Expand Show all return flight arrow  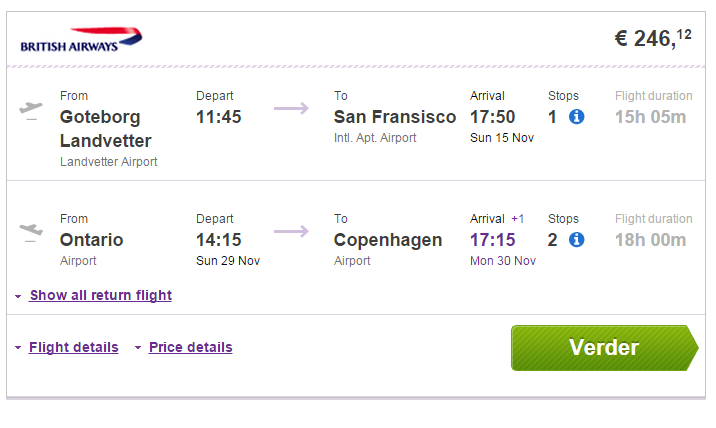18,296
